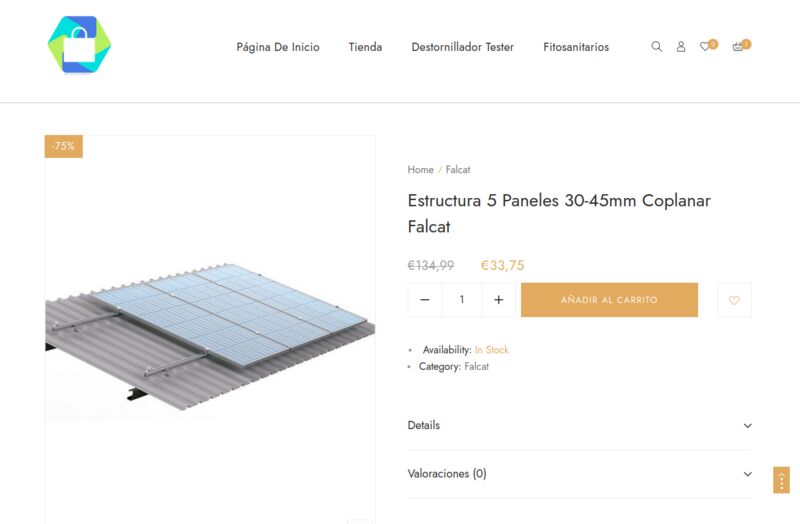Increase quantity with plus button
The height and width of the screenshot is (524, 800).
point(498,300)
